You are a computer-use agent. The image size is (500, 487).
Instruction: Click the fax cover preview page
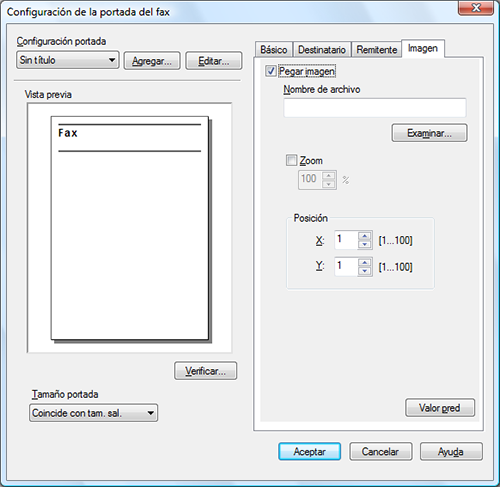click(130, 228)
